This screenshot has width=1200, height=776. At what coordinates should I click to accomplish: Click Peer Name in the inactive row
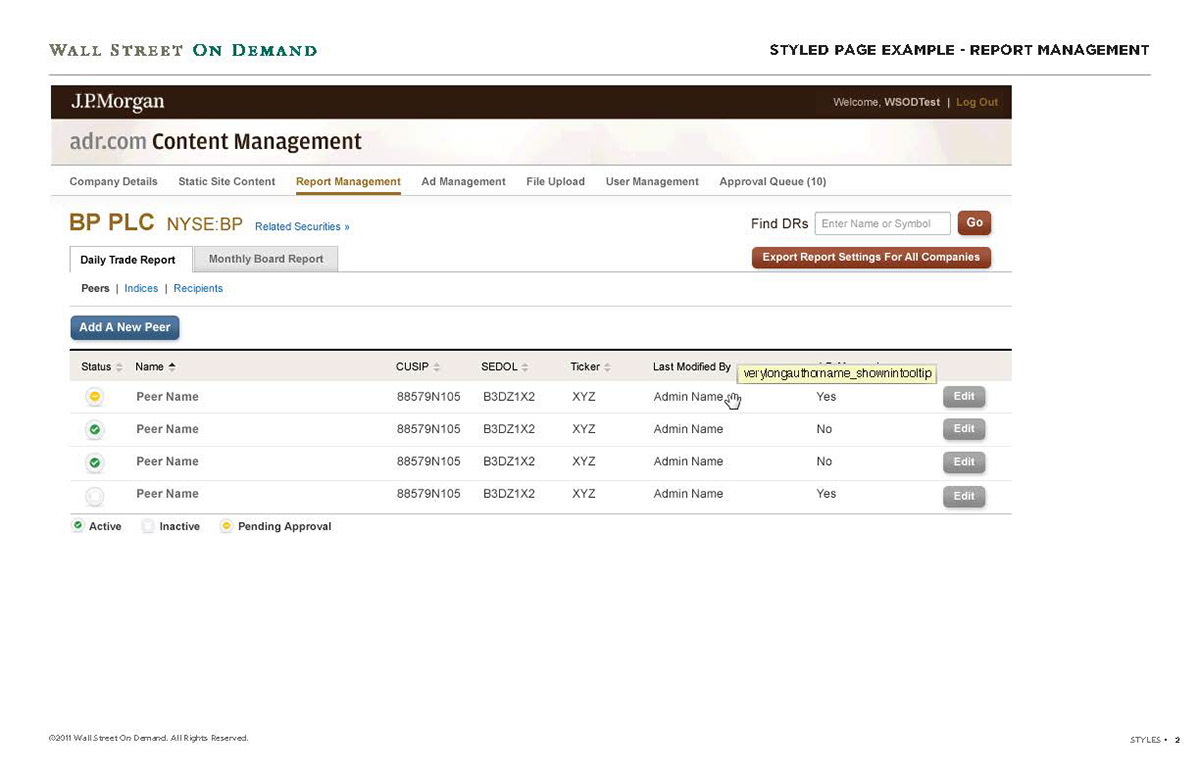pos(167,494)
